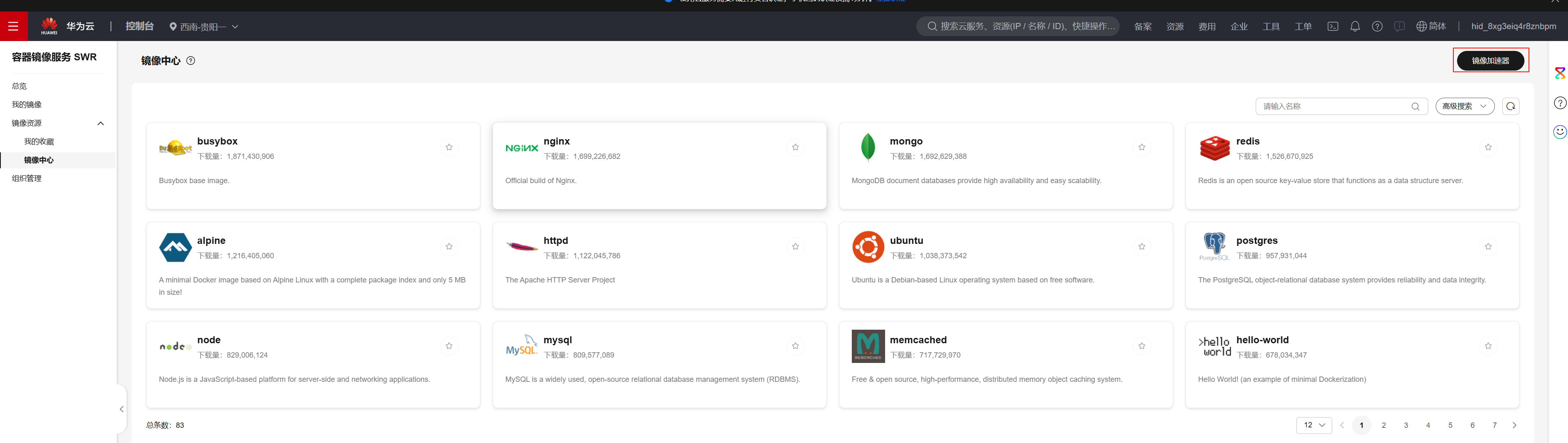Add mysql to favorites

pyautogui.click(x=795, y=346)
